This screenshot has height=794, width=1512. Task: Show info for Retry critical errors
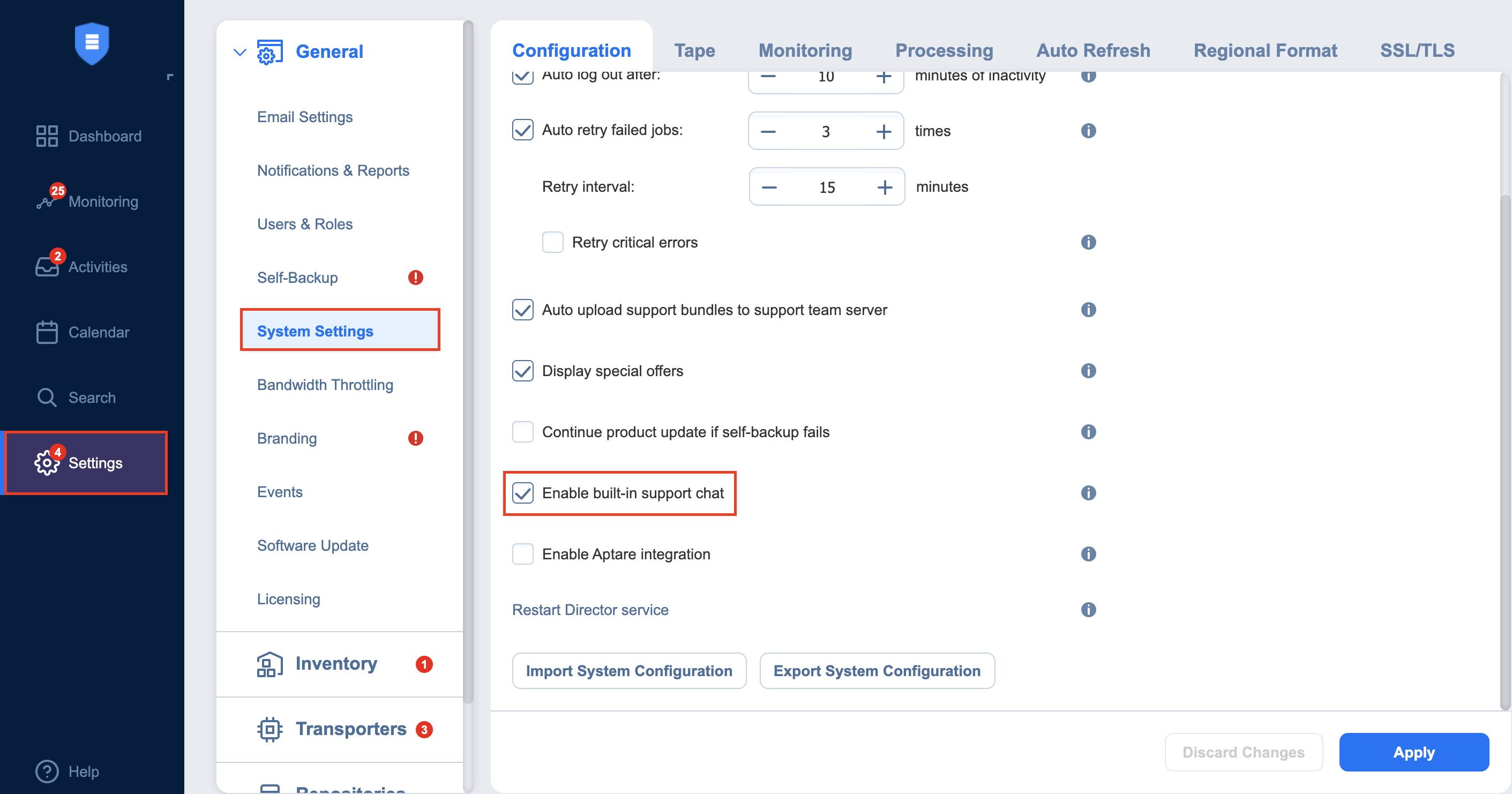pyautogui.click(x=1088, y=242)
